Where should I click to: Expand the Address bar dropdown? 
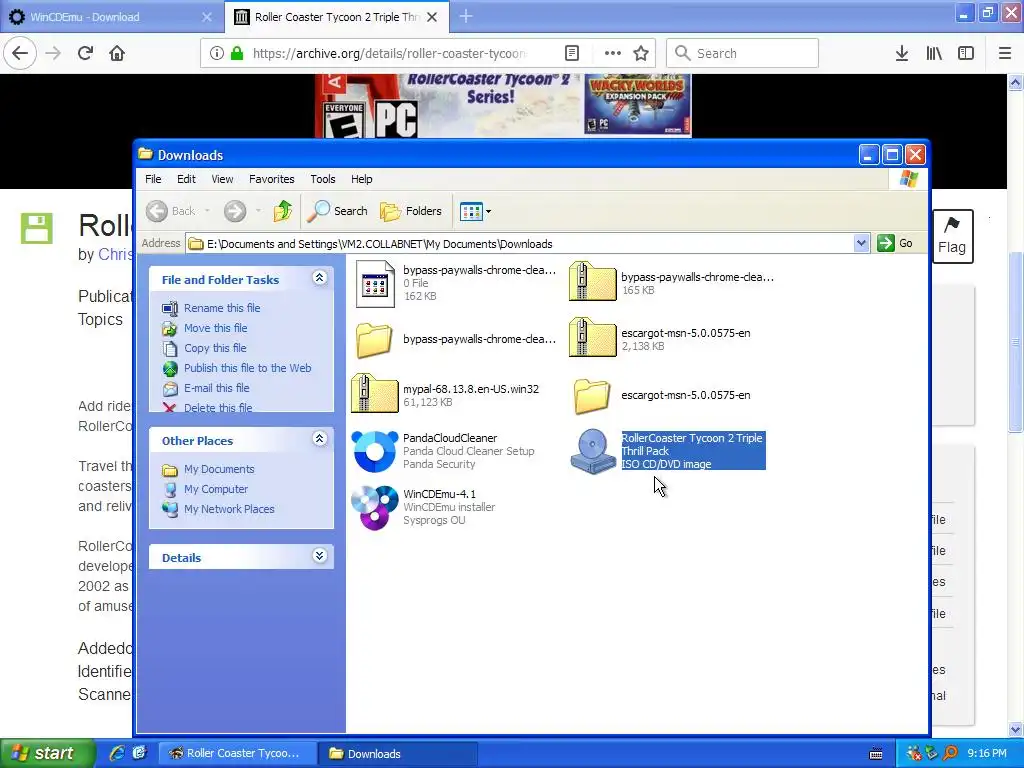pyautogui.click(x=861, y=244)
